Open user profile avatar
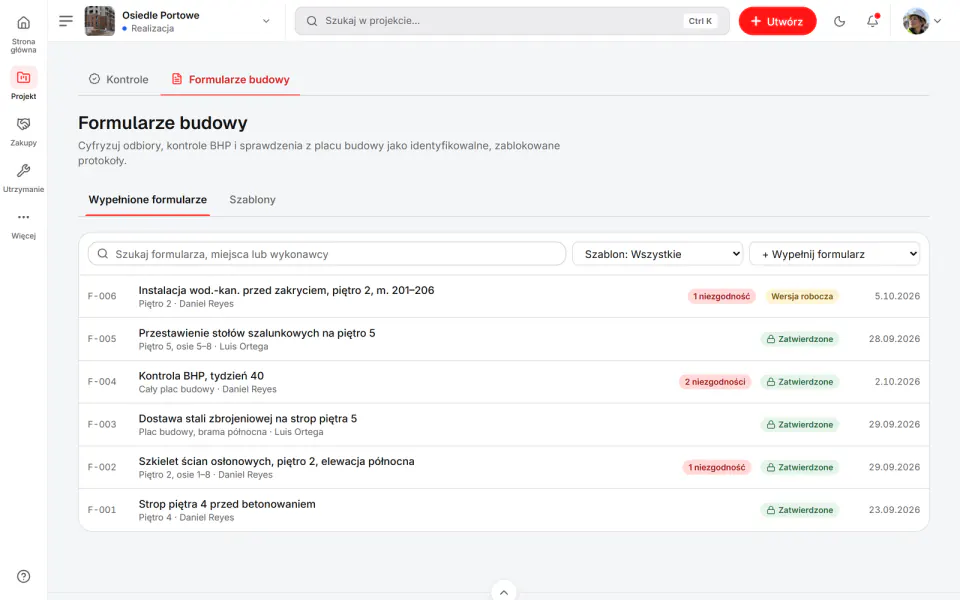Image resolution: width=960 pixels, height=600 pixels. (916, 21)
